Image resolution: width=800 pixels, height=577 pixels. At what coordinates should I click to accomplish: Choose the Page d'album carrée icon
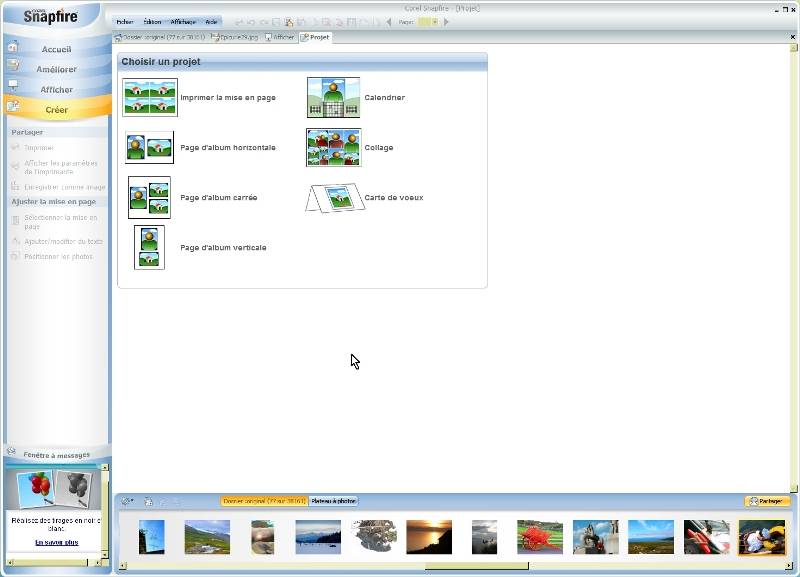click(x=149, y=197)
